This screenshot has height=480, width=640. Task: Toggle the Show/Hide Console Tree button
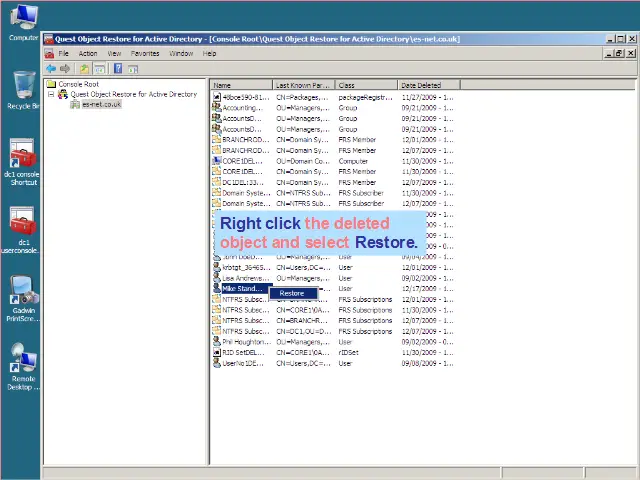point(100,69)
